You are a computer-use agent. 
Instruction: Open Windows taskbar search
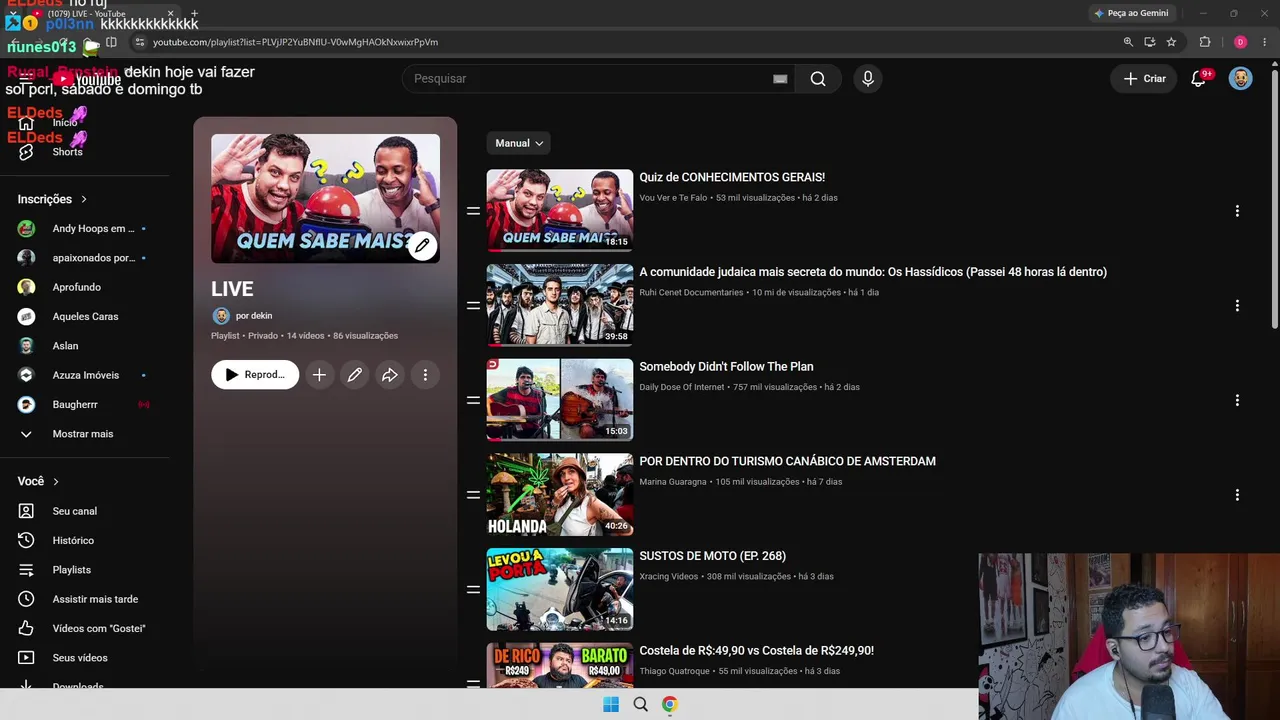640,704
